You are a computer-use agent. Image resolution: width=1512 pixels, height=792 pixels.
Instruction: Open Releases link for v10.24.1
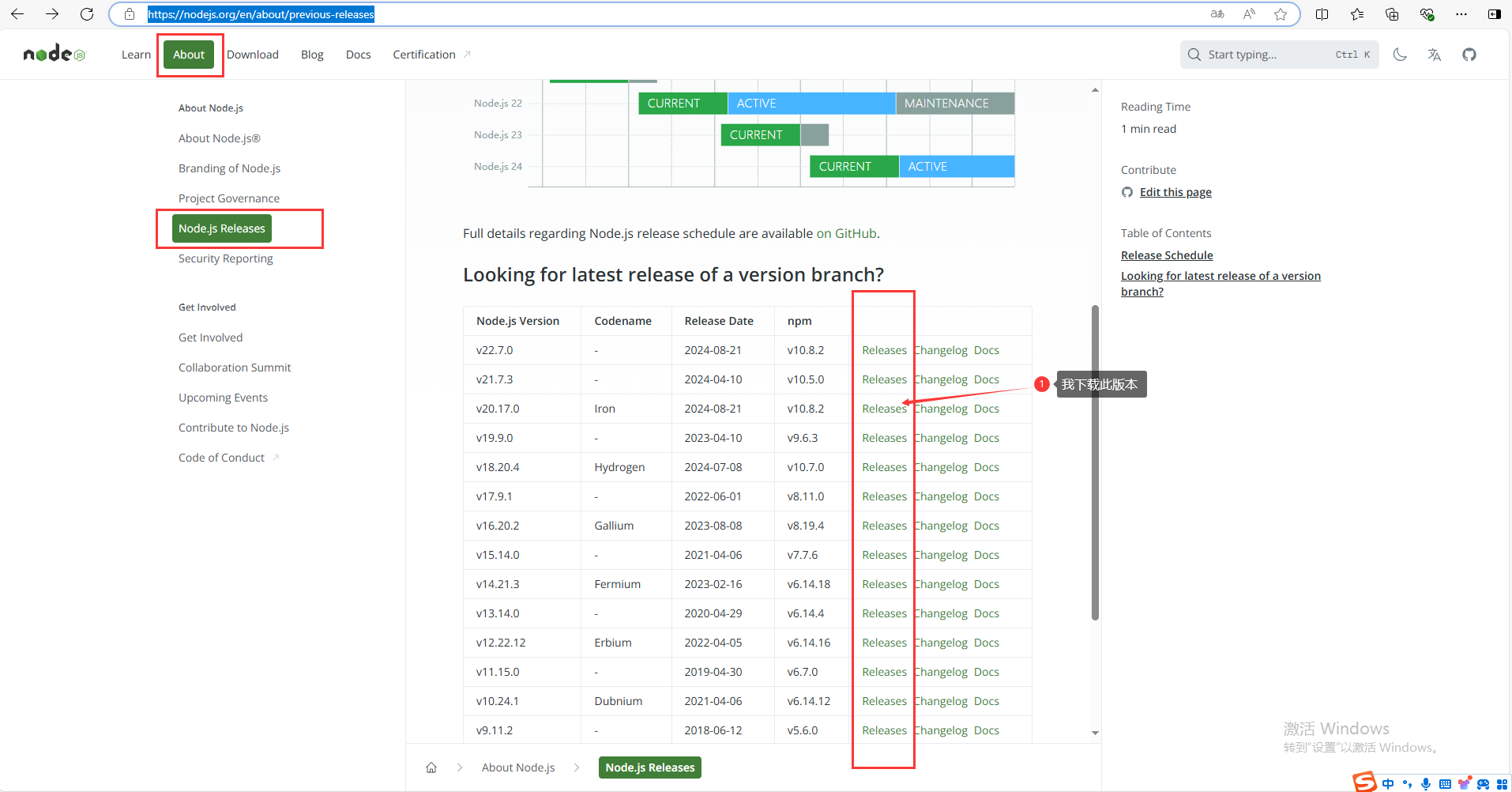click(x=884, y=701)
